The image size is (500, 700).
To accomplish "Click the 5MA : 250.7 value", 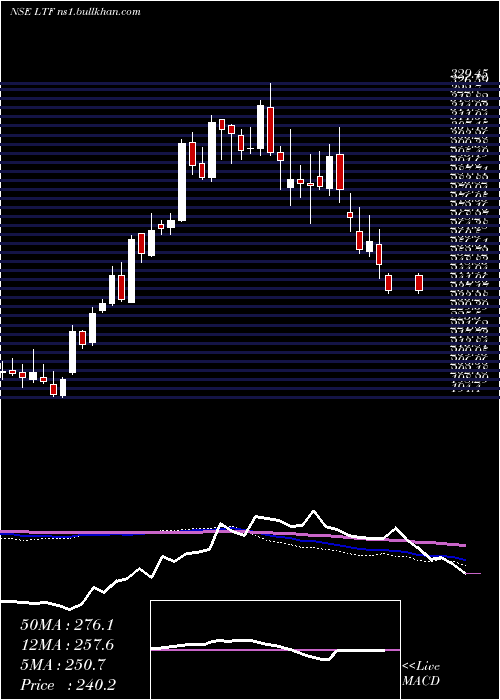I will point(63,665).
